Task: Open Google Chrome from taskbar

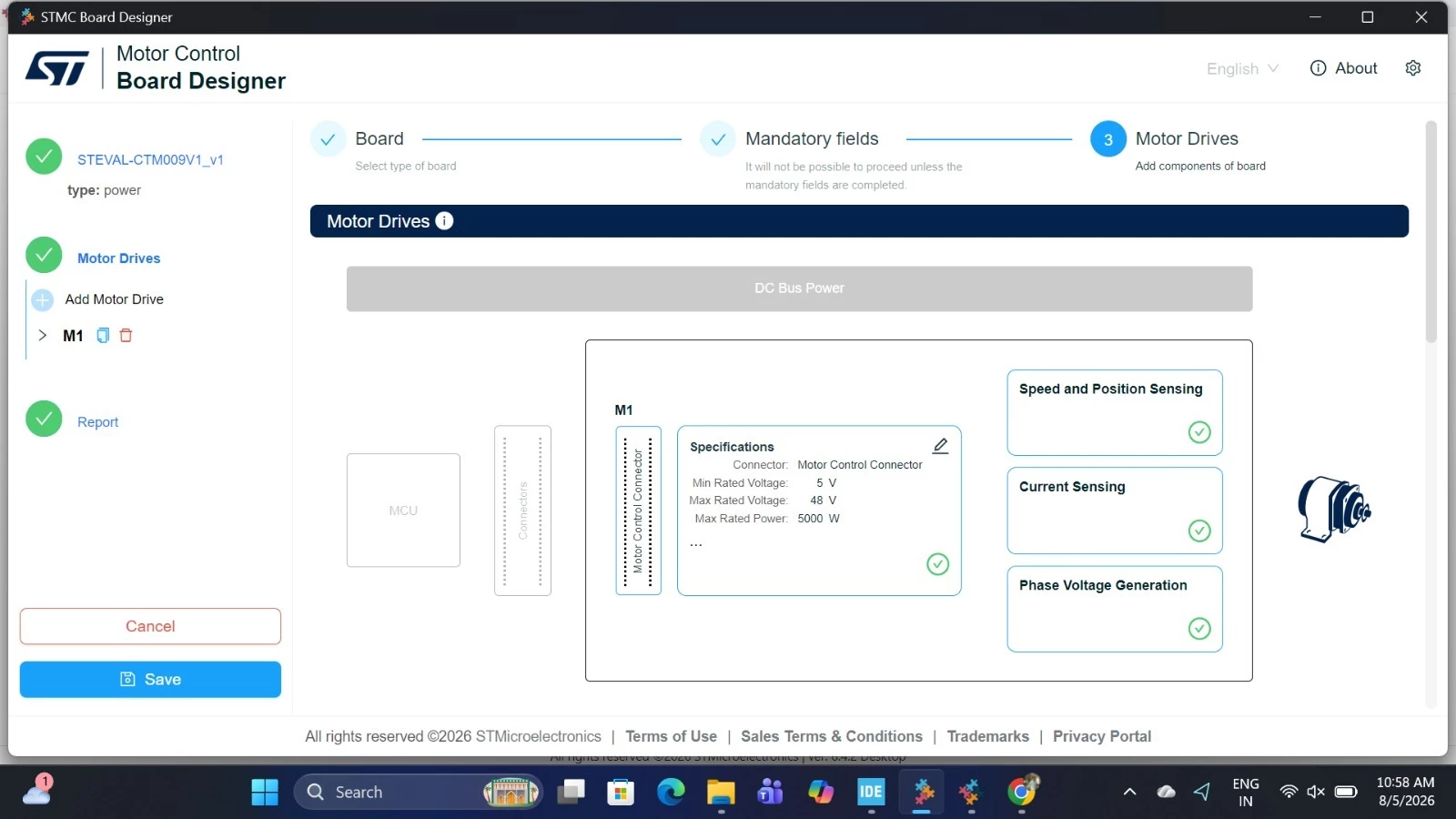Action: coord(1022,793)
